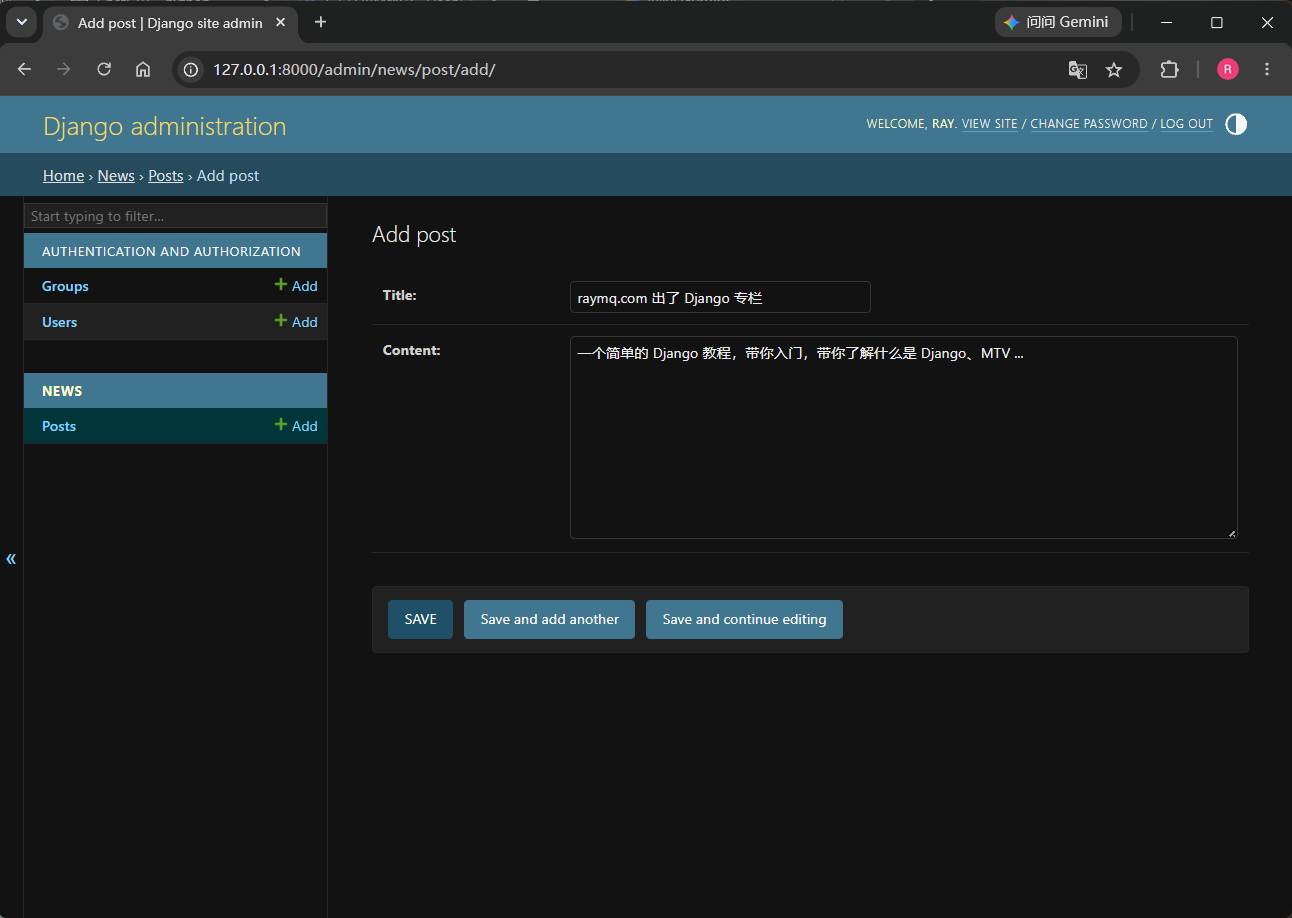
Task: Open the Gemini button
Action: tap(1058, 22)
